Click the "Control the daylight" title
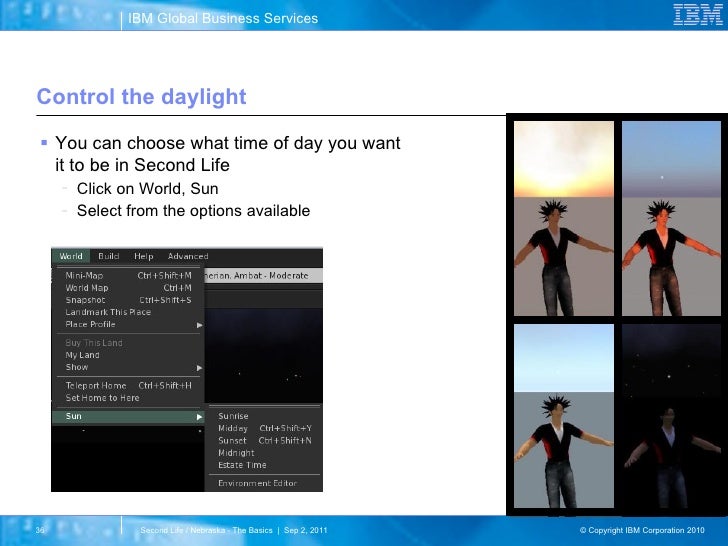The image size is (728, 546). point(142,97)
